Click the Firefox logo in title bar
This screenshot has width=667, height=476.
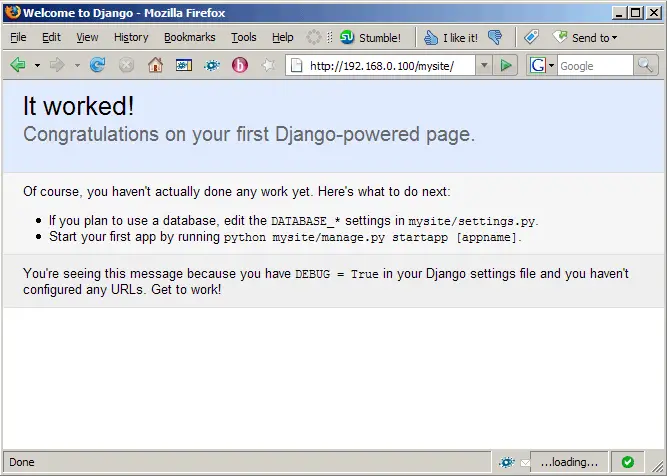pos(12,12)
